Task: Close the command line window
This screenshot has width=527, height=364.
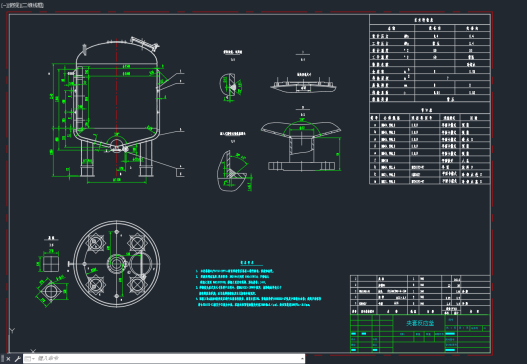Action: click(8, 359)
